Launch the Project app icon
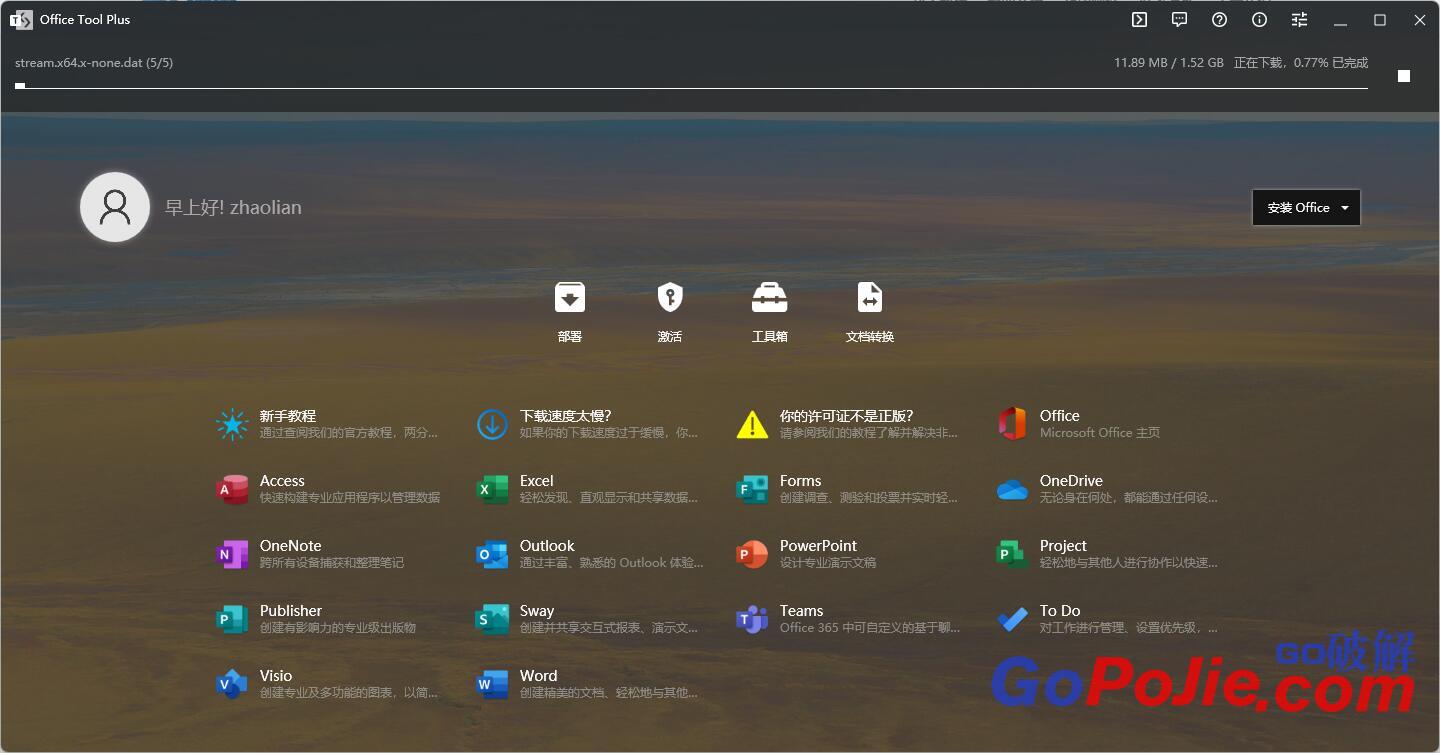 pyautogui.click(x=1012, y=554)
